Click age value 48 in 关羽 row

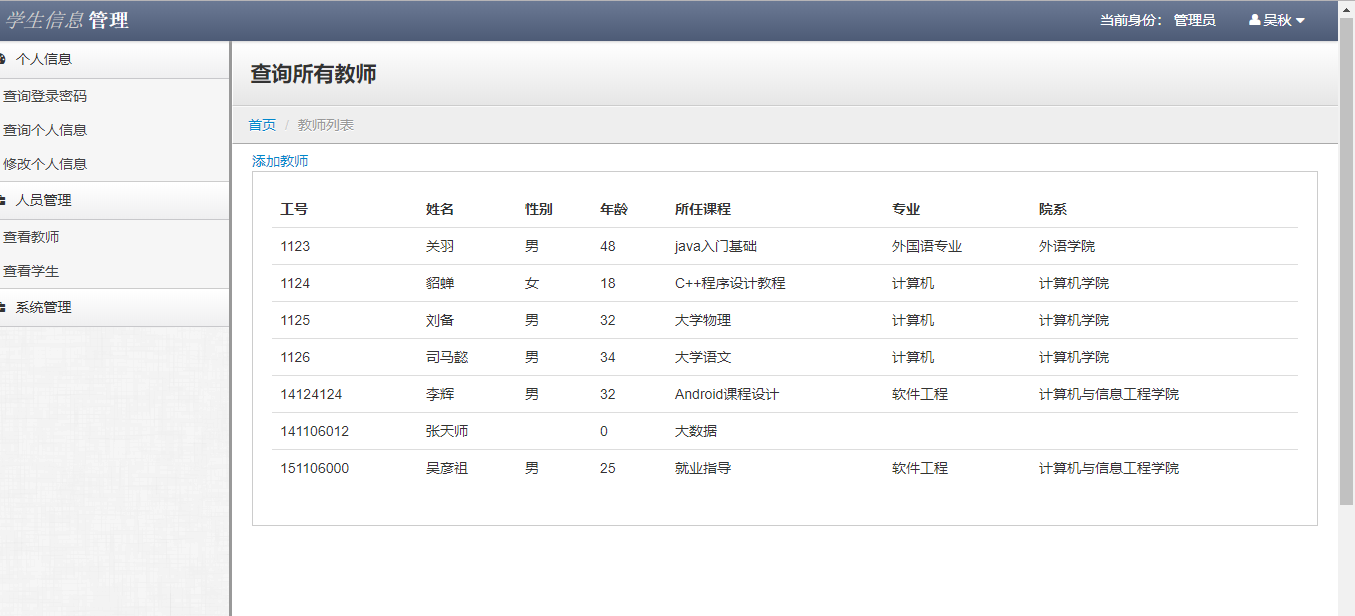click(608, 246)
